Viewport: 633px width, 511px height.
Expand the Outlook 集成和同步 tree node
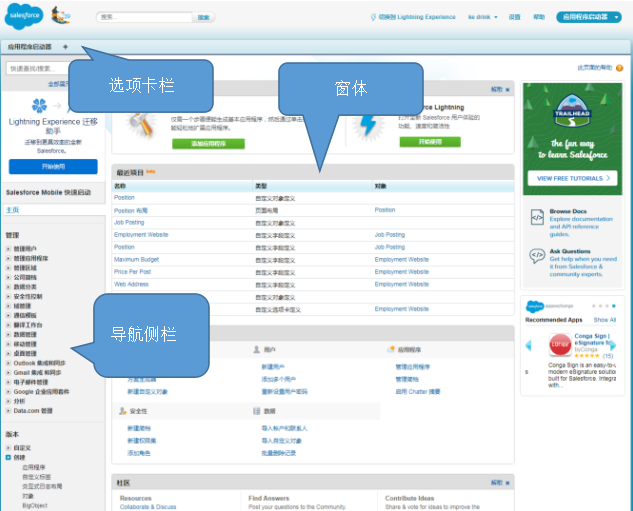(x=8, y=363)
